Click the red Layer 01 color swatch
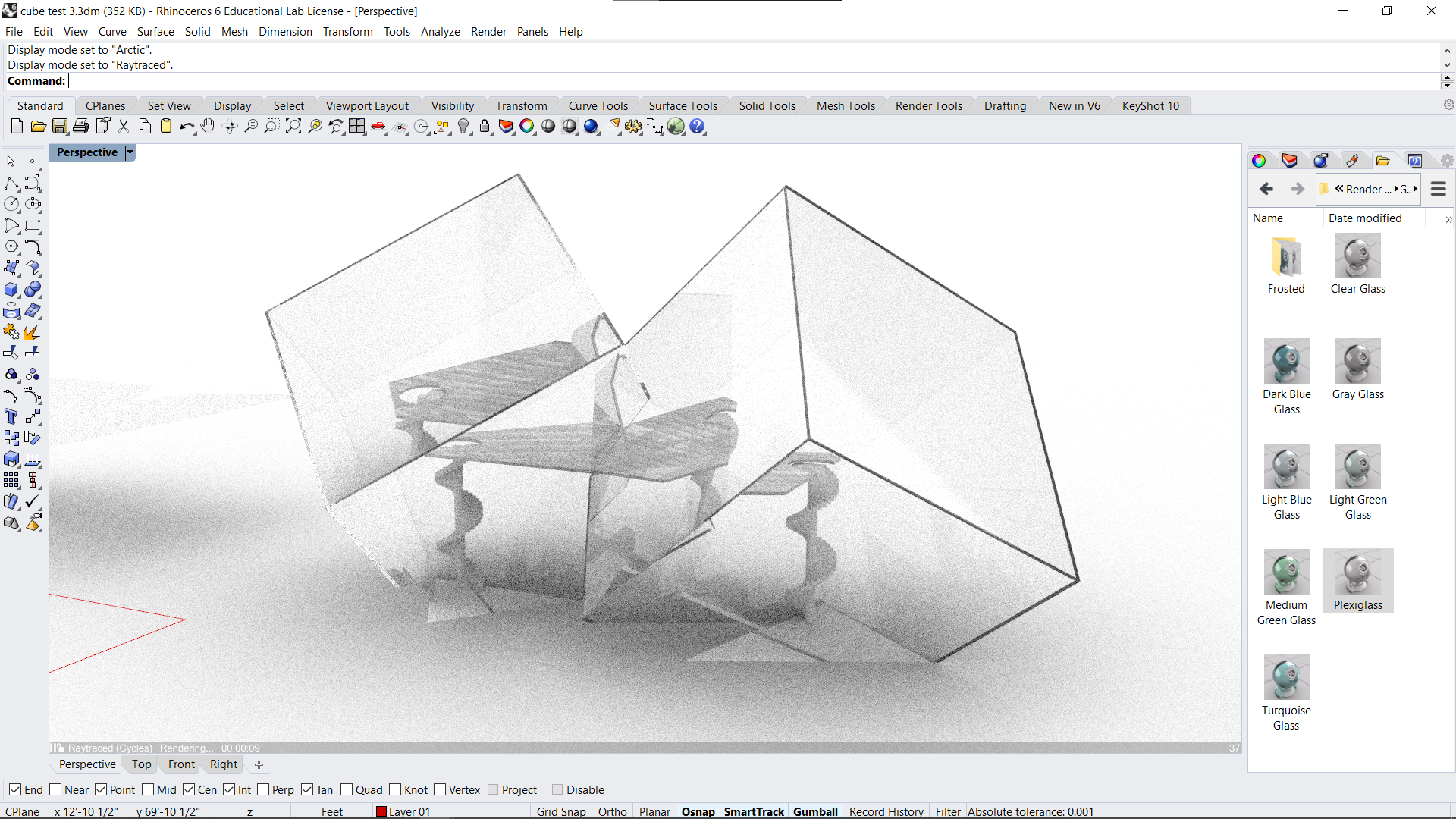Screen dimensions: 1456x819 pos(381,811)
